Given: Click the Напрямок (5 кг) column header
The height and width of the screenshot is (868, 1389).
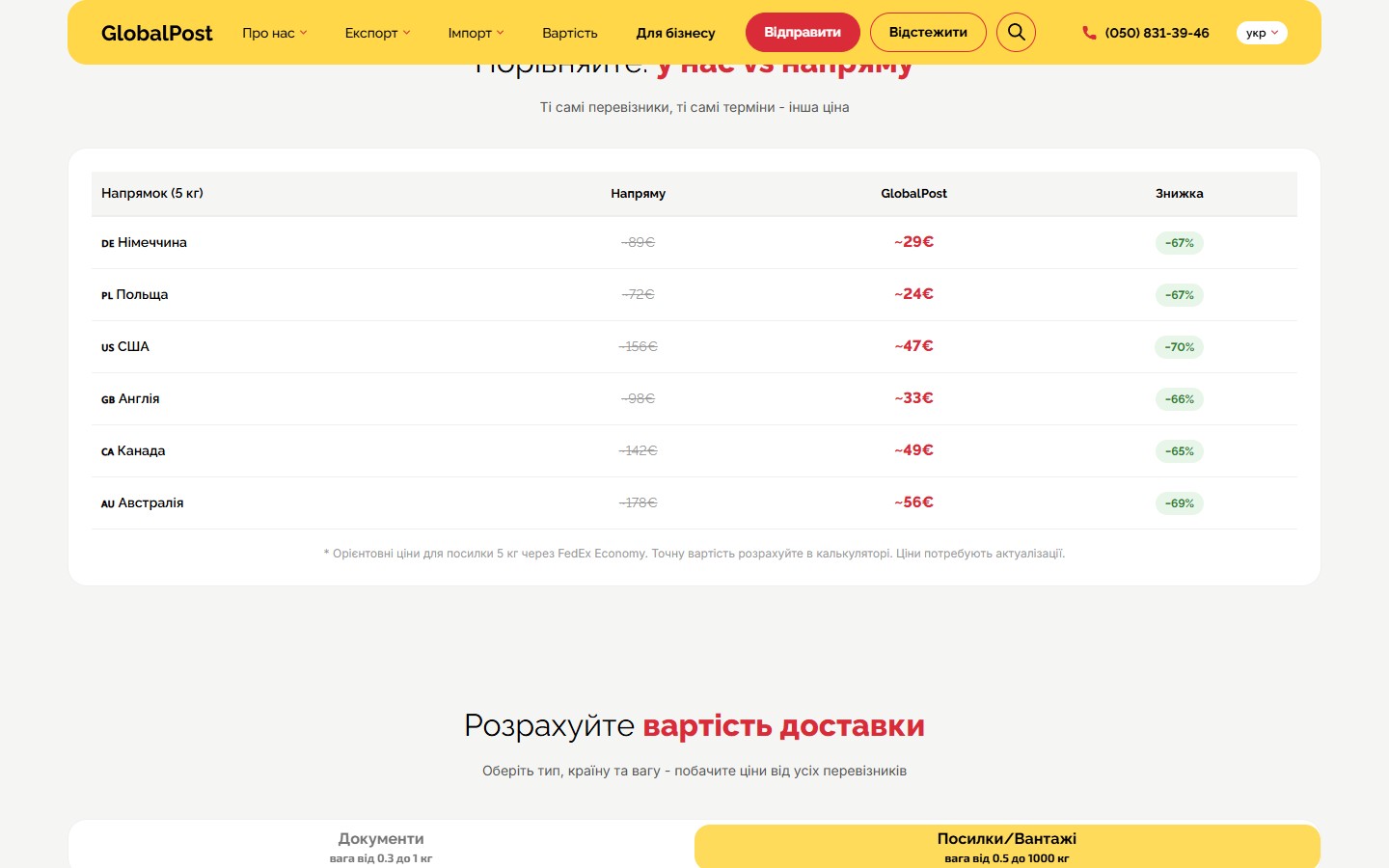Looking at the screenshot, I should [152, 193].
